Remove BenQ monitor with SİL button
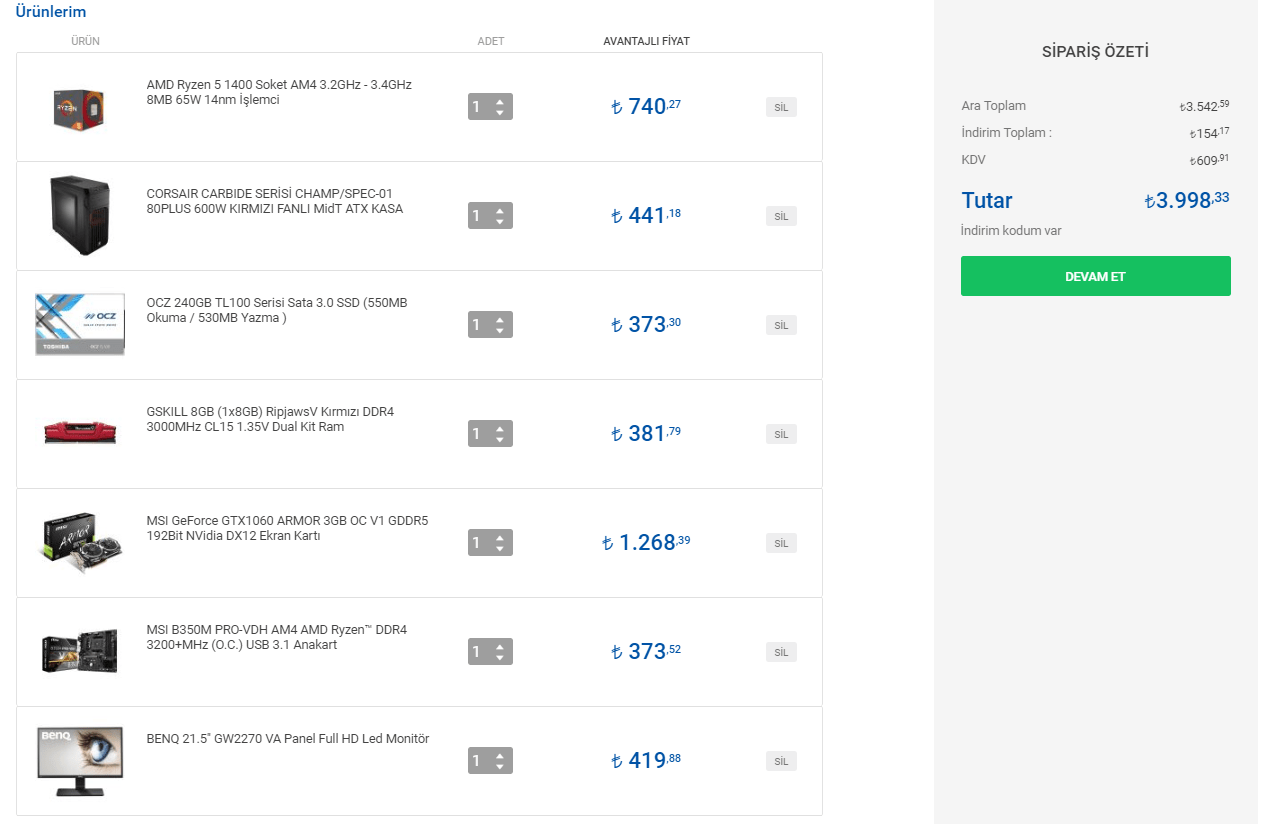Viewport: 1270px width, 824px height. click(x=781, y=761)
